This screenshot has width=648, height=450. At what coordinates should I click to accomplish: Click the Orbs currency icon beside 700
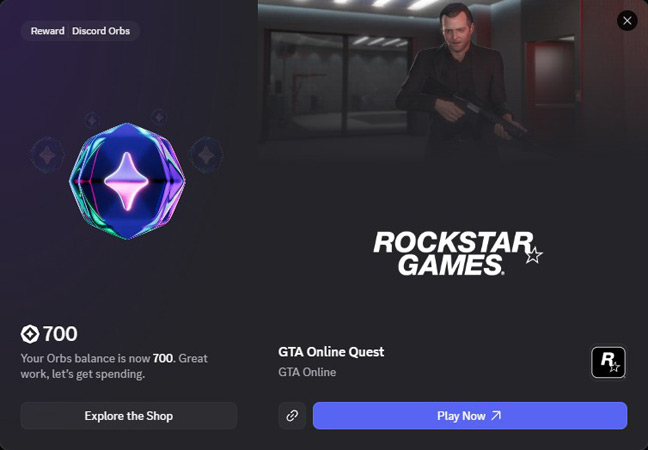[30, 334]
